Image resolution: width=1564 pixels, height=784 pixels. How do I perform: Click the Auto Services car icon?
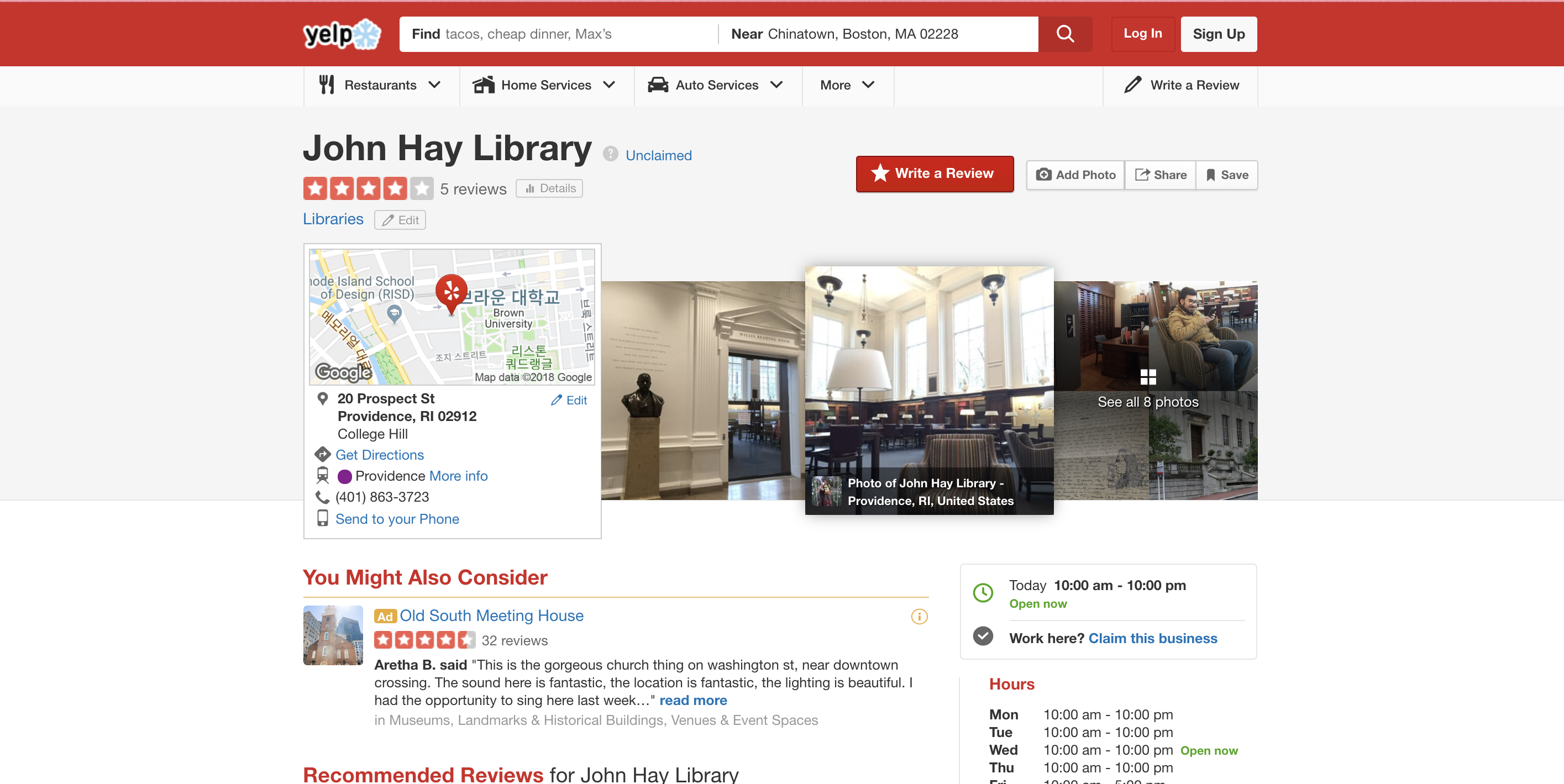(658, 85)
